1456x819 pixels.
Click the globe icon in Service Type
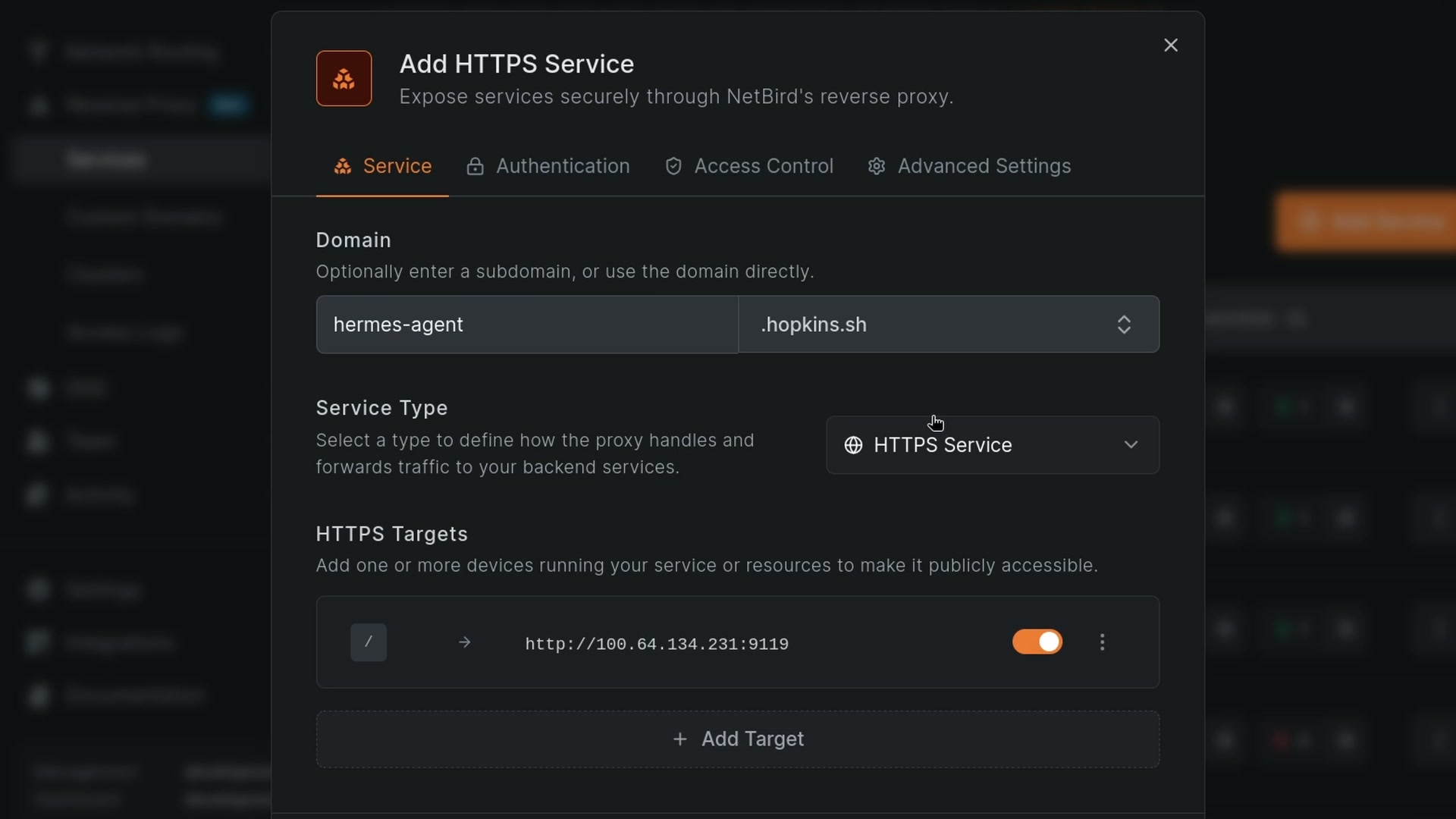pos(853,445)
